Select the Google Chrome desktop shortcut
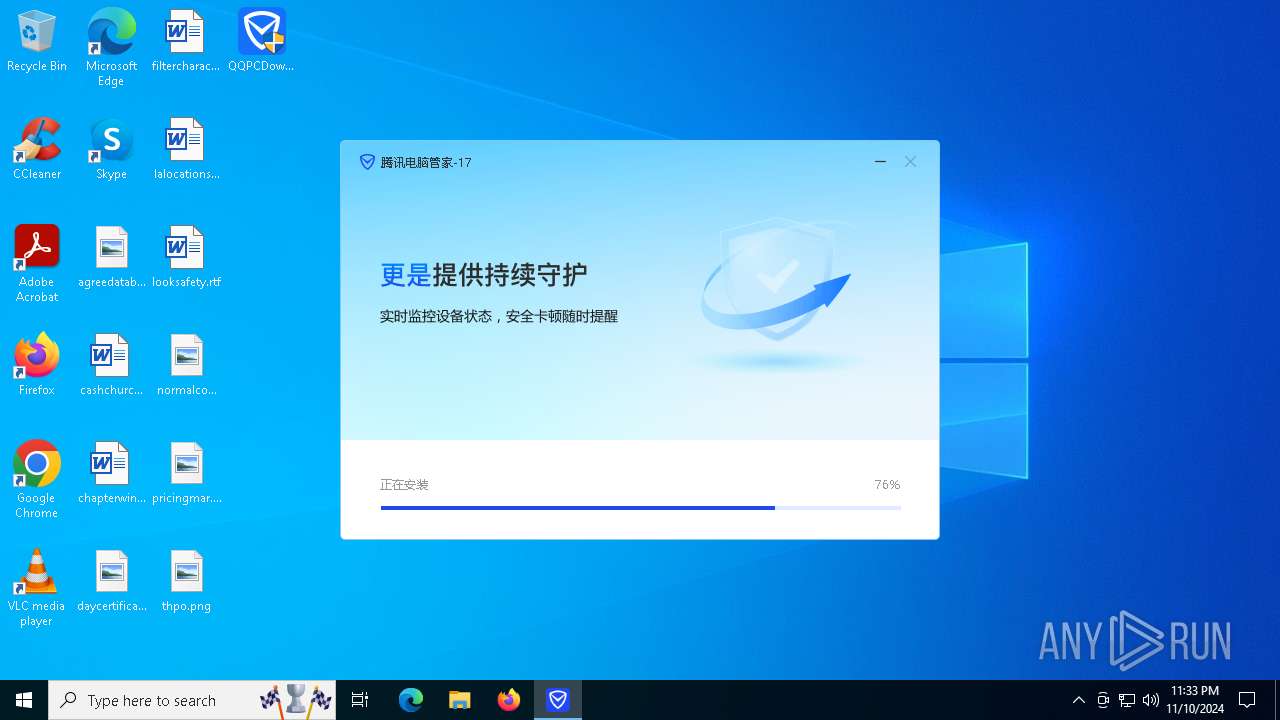1280x720 pixels. click(37, 479)
